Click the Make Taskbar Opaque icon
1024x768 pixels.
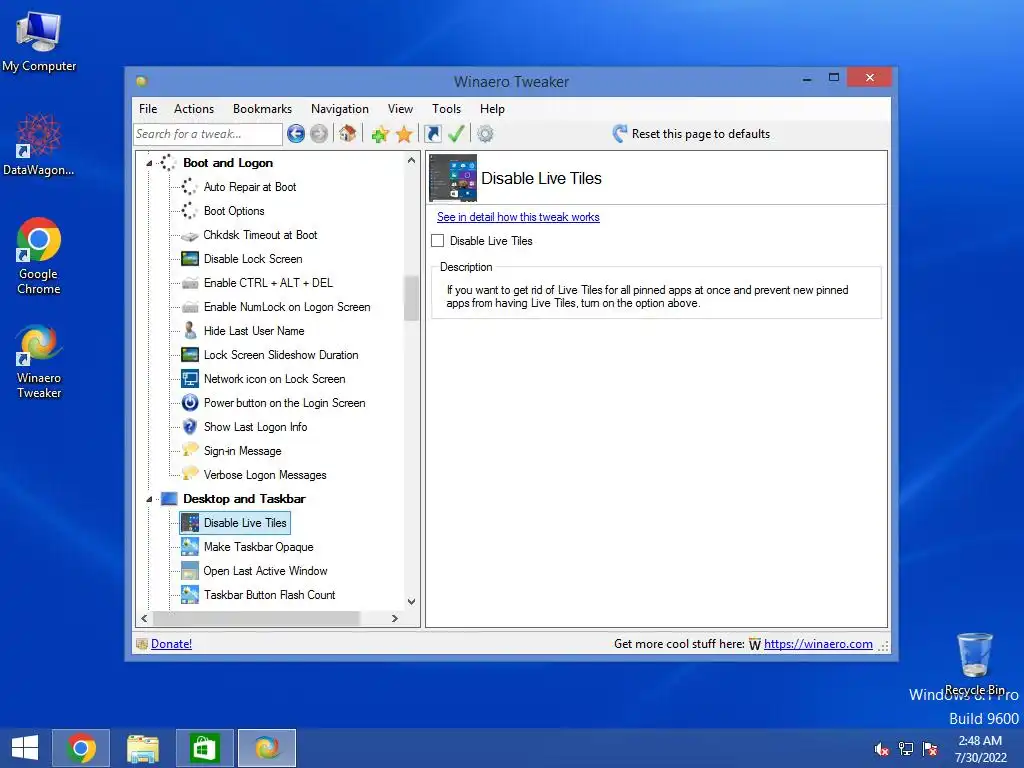pyautogui.click(x=189, y=547)
